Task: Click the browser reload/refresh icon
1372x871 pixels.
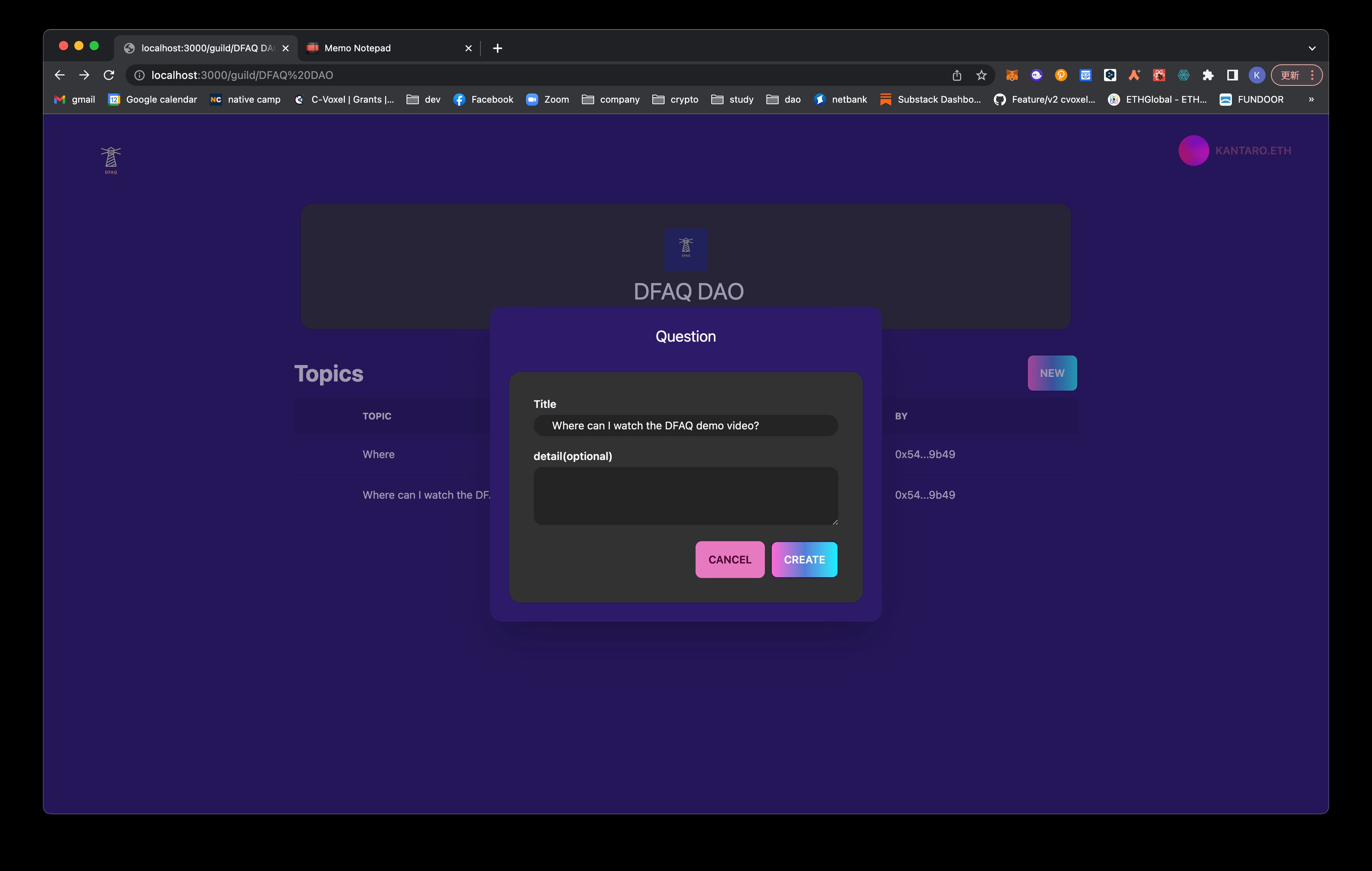Action: tap(108, 74)
